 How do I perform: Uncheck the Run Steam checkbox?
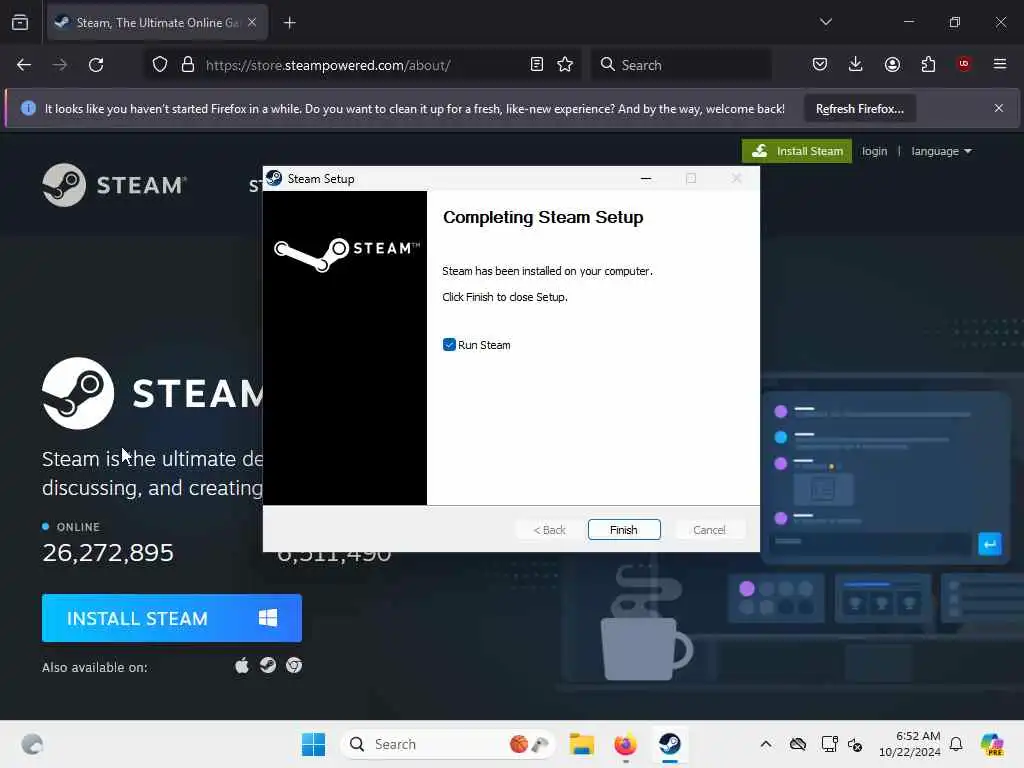[x=449, y=345]
